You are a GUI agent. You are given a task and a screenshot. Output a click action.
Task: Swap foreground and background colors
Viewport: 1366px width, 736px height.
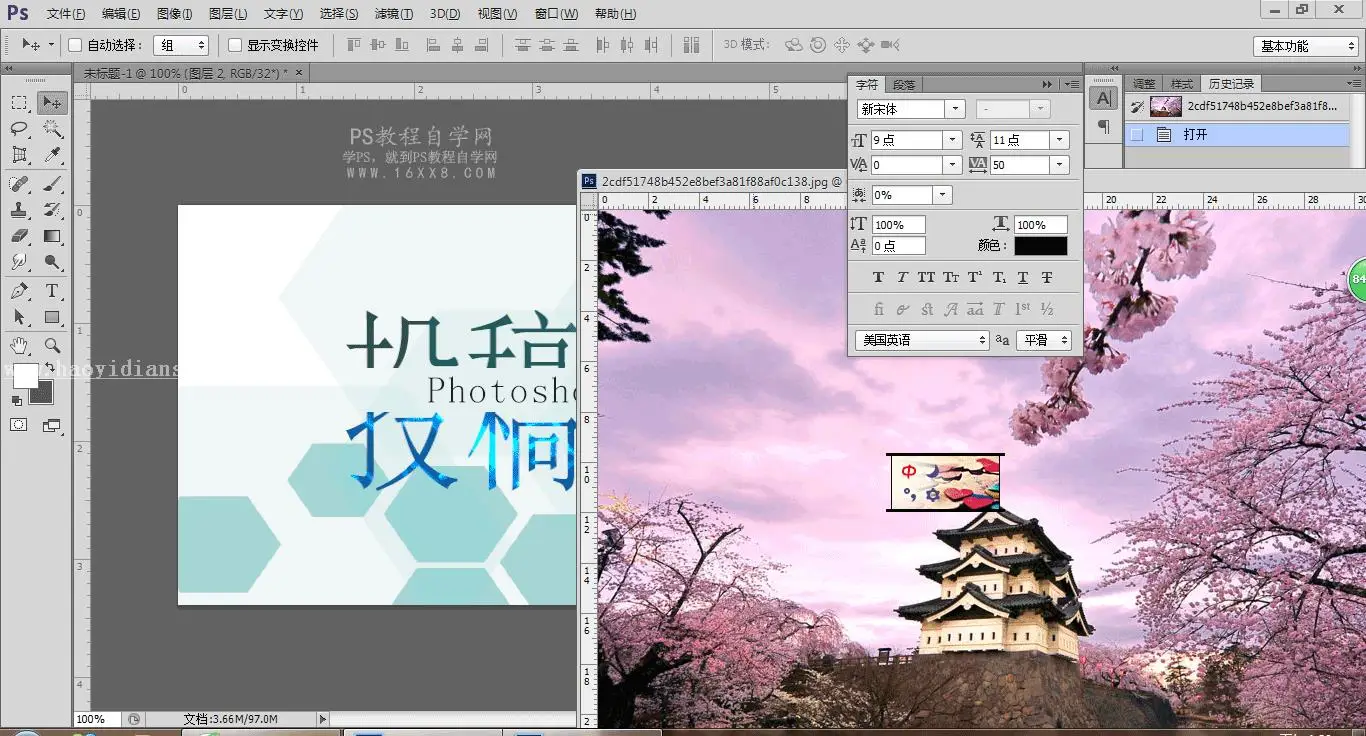point(49,368)
